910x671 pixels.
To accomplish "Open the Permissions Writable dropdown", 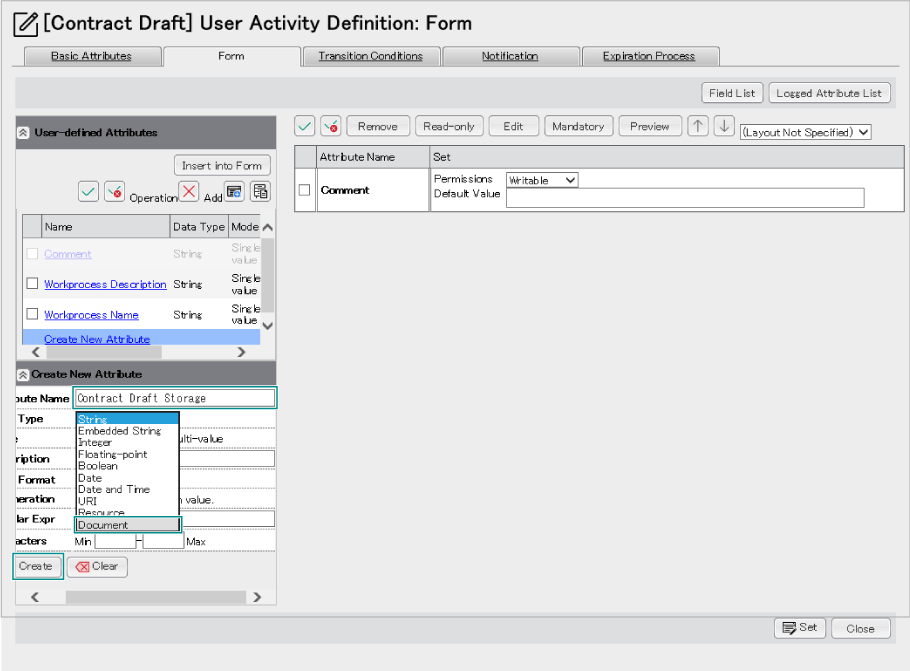I will pyautogui.click(x=542, y=180).
